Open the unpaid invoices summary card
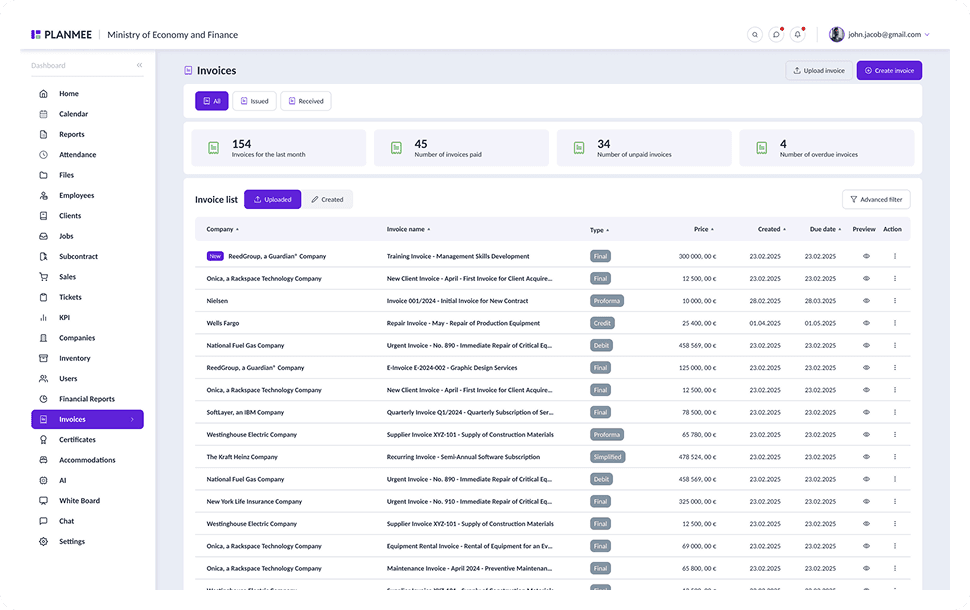The width and height of the screenshot is (970, 610). [x=644, y=148]
